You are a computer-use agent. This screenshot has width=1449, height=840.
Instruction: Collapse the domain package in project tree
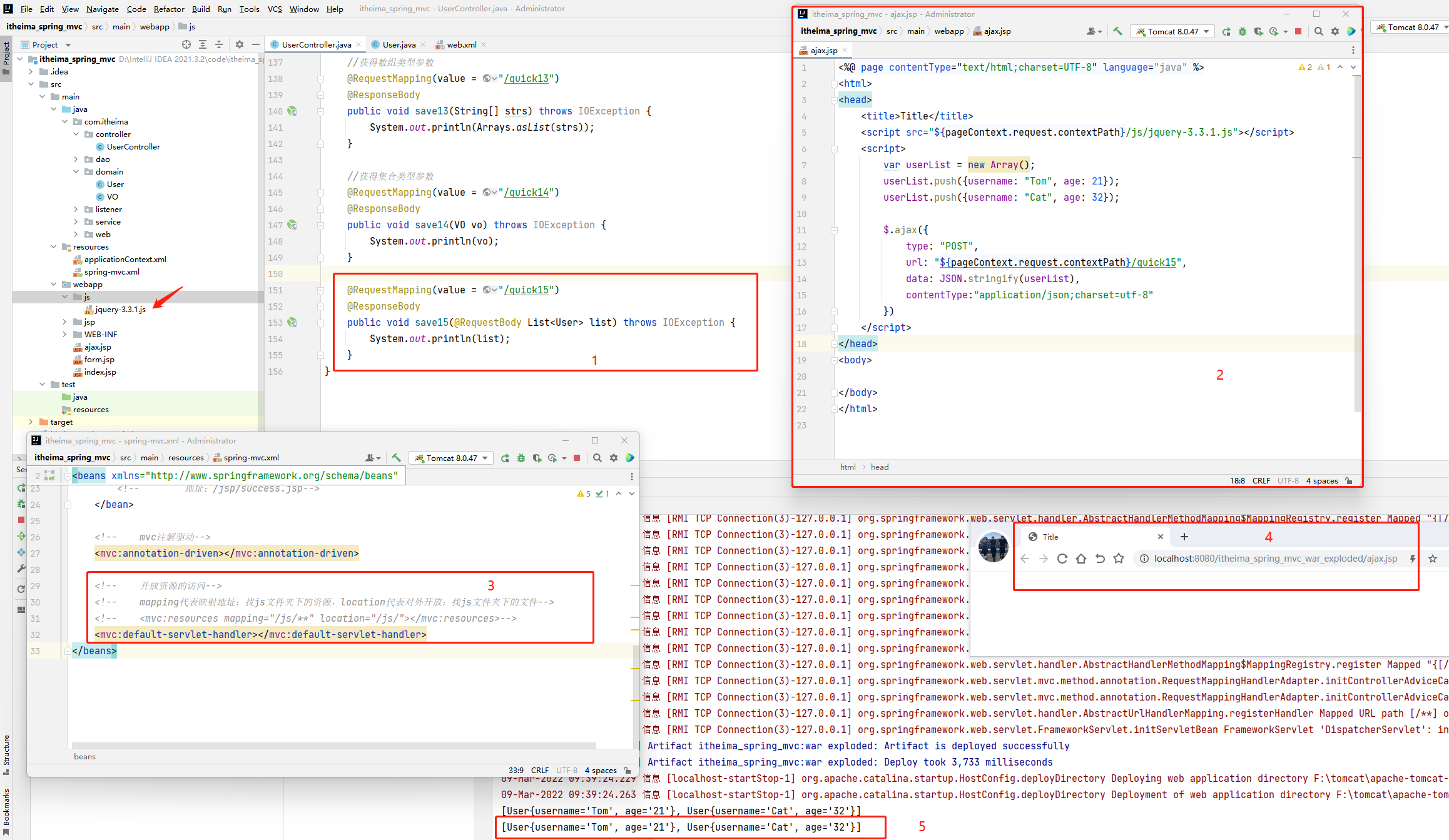click(x=76, y=172)
